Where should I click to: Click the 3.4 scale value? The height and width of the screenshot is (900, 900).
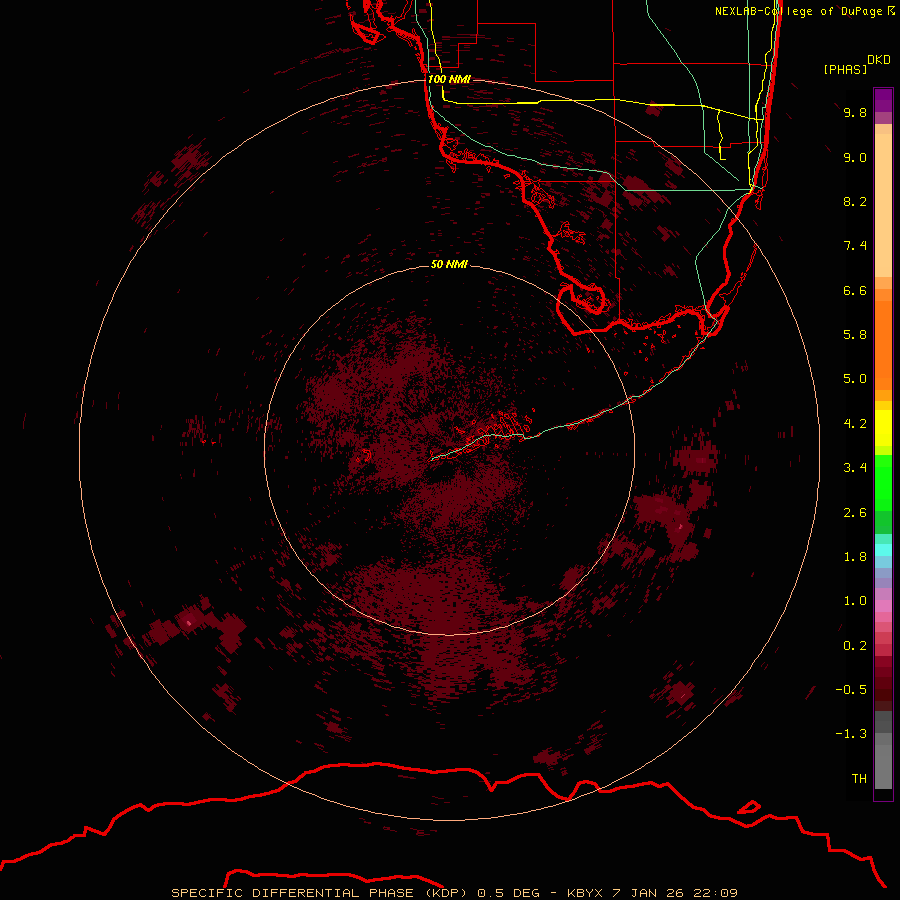pyautogui.click(x=855, y=468)
